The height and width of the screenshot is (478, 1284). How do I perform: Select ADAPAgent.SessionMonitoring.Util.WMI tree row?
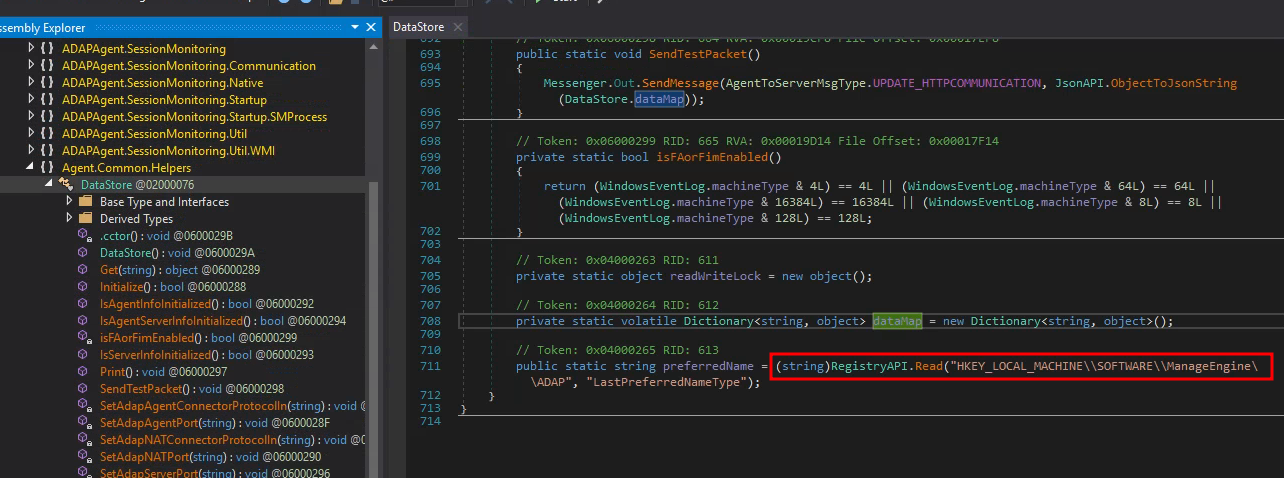tap(168, 150)
